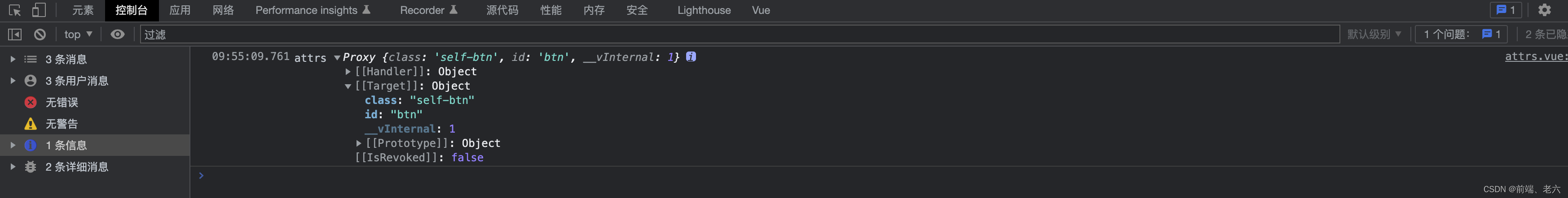This screenshot has height=198, width=1568.
Task: Click the clear console icon
Action: [x=40, y=34]
